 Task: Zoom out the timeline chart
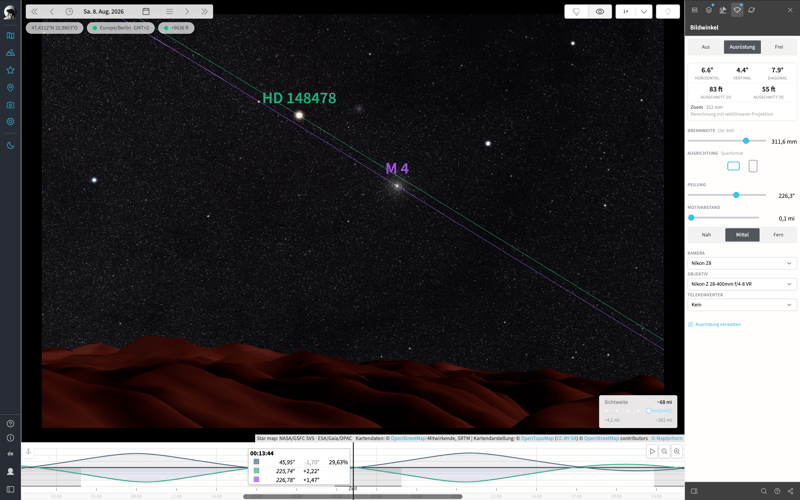664,451
